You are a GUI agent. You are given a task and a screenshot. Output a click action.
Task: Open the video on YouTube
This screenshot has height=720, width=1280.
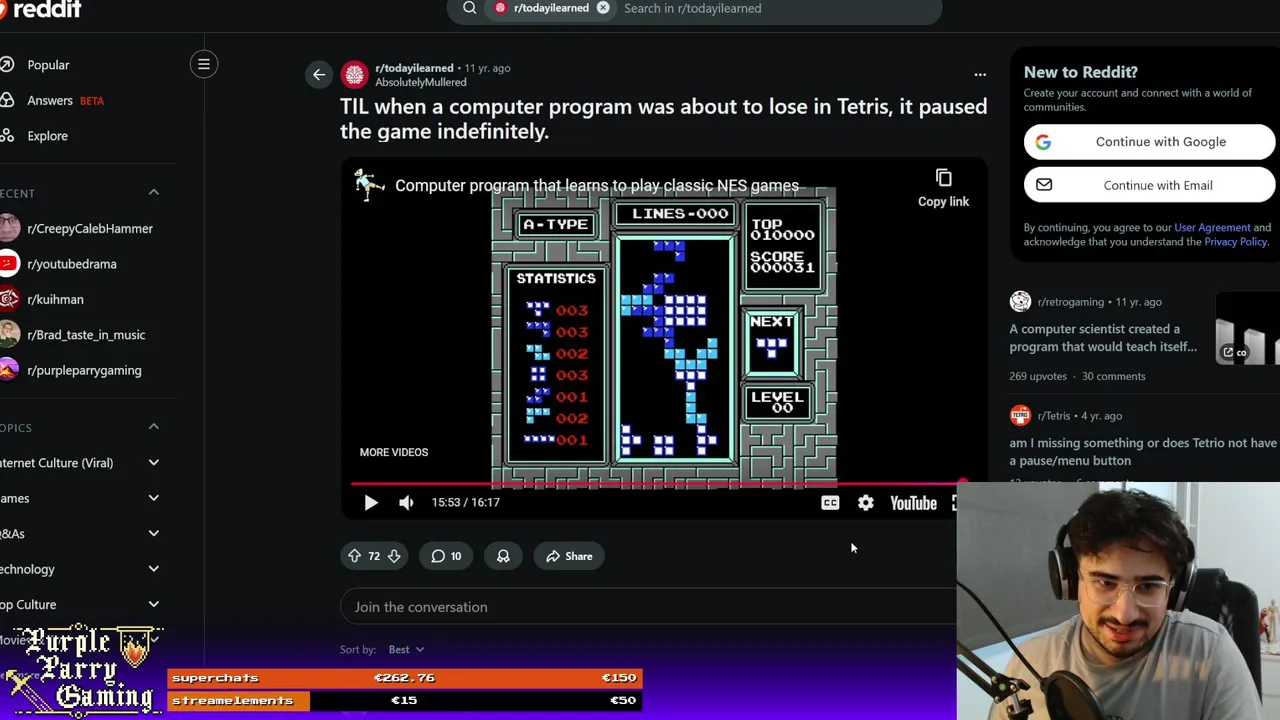point(913,503)
